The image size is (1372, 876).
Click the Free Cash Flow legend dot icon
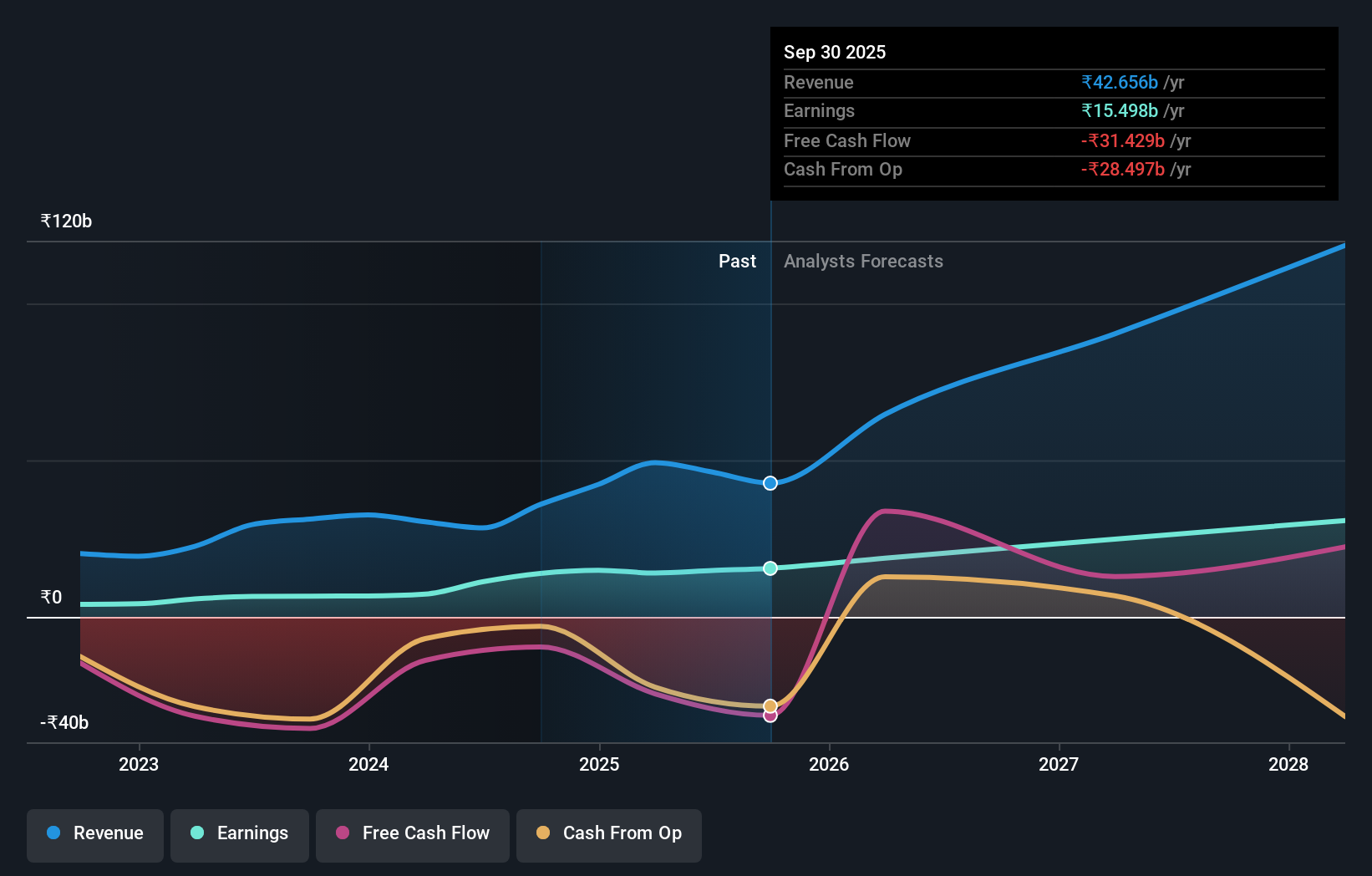click(343, 833)
